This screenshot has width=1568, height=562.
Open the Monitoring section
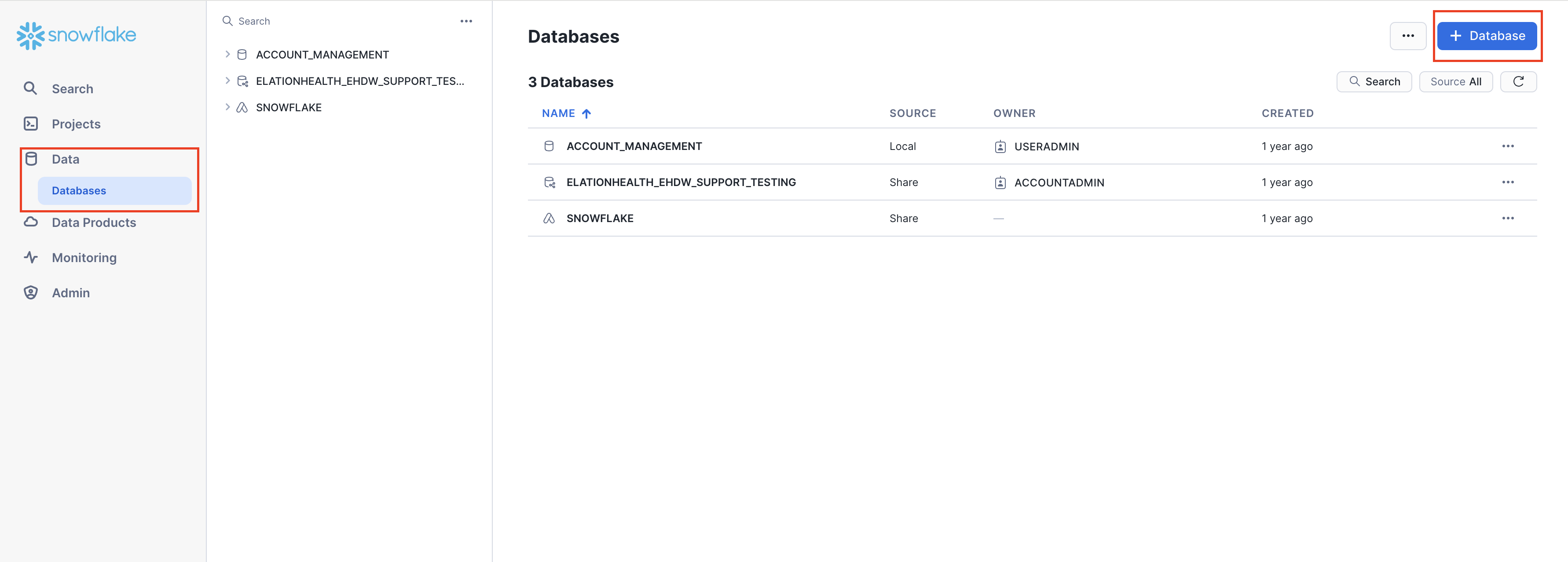click(84, 258)
